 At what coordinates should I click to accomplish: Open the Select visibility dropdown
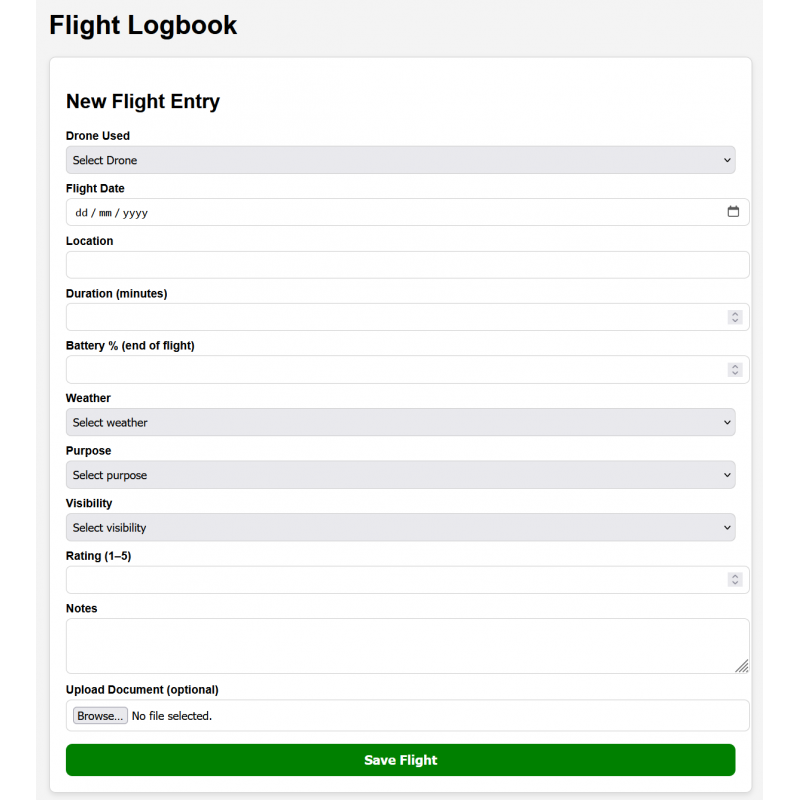(x=400, y=527)
